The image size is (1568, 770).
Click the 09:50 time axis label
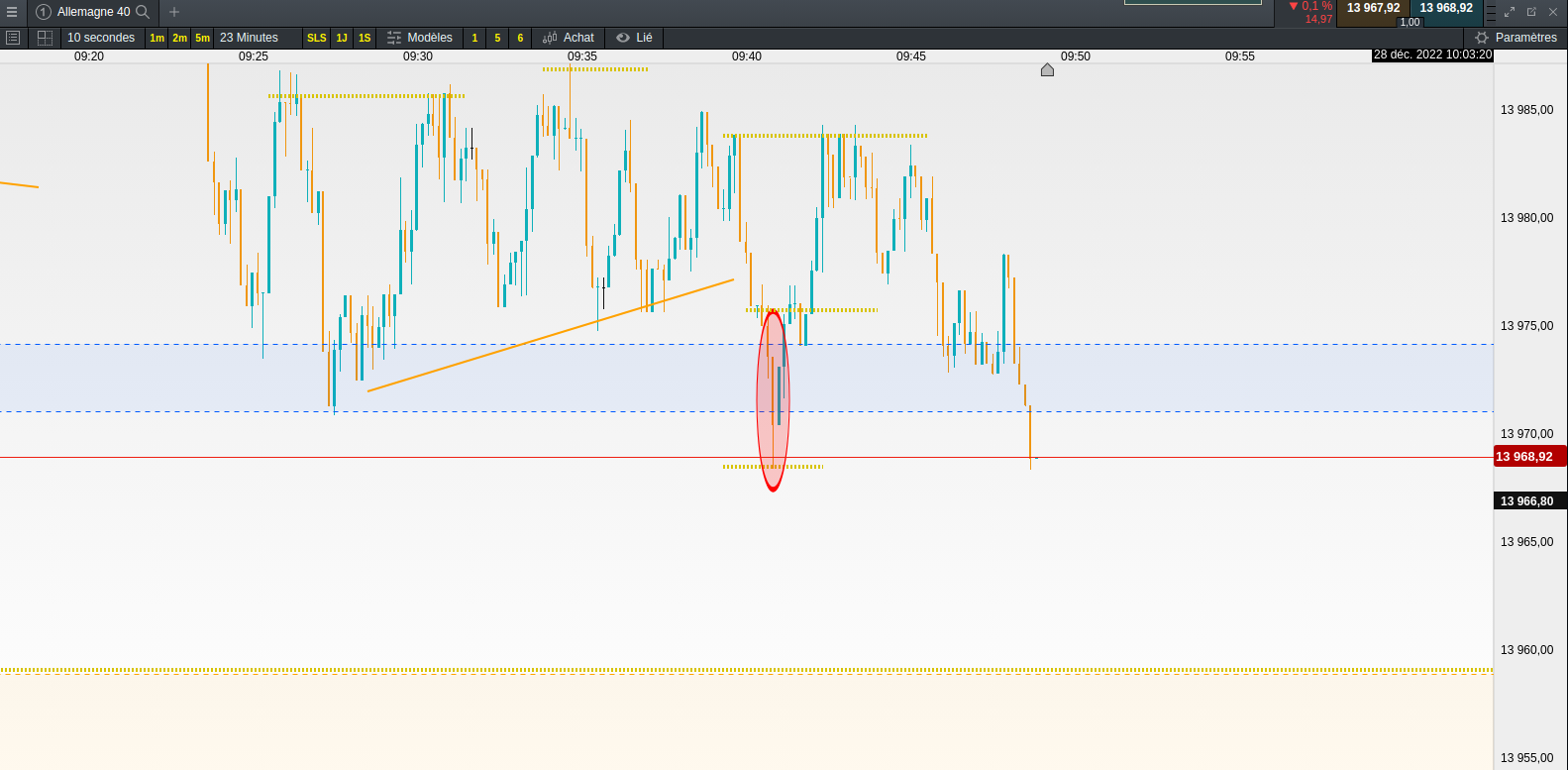point(1076,56)
